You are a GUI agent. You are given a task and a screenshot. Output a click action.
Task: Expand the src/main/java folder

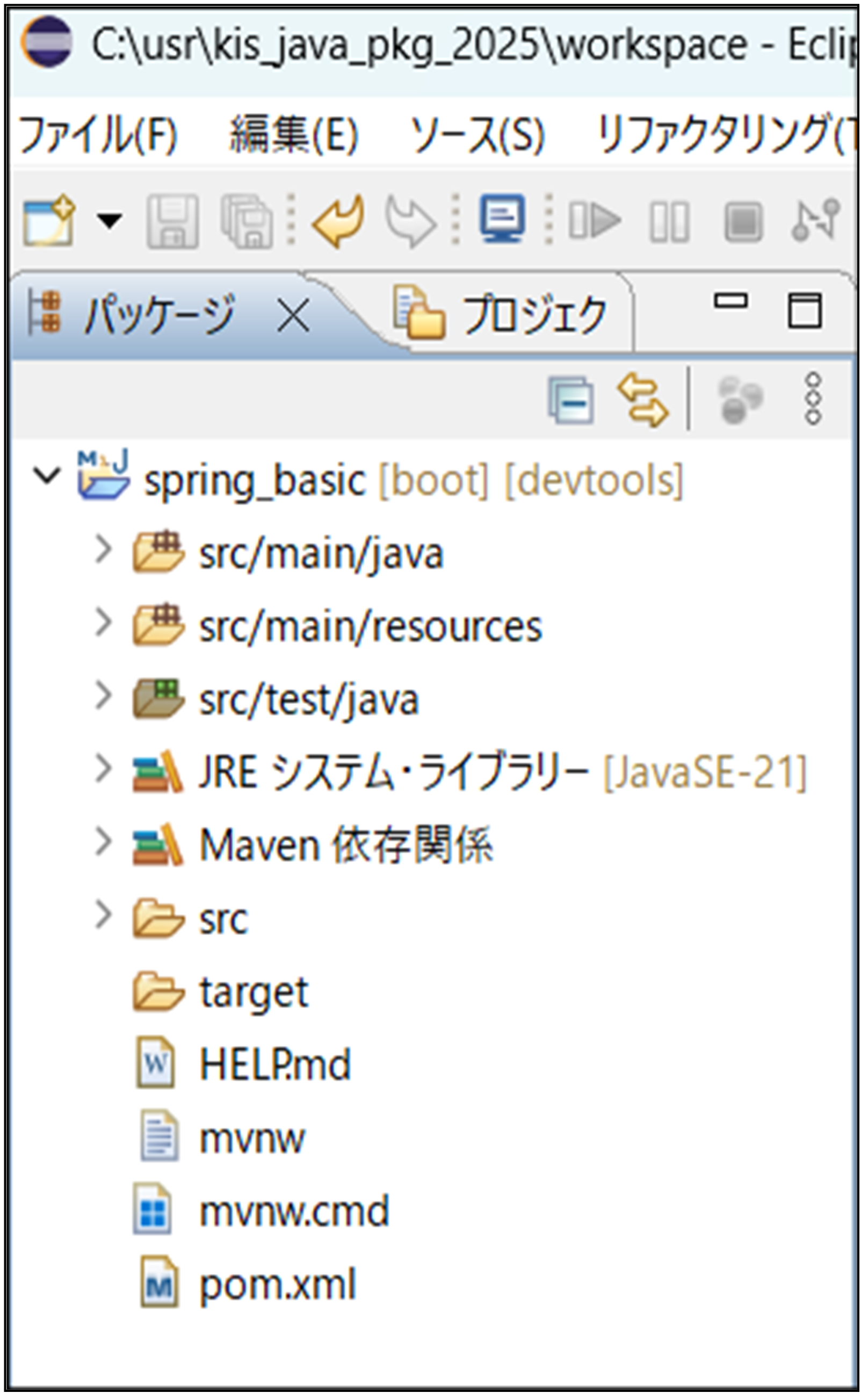point(103,550)
